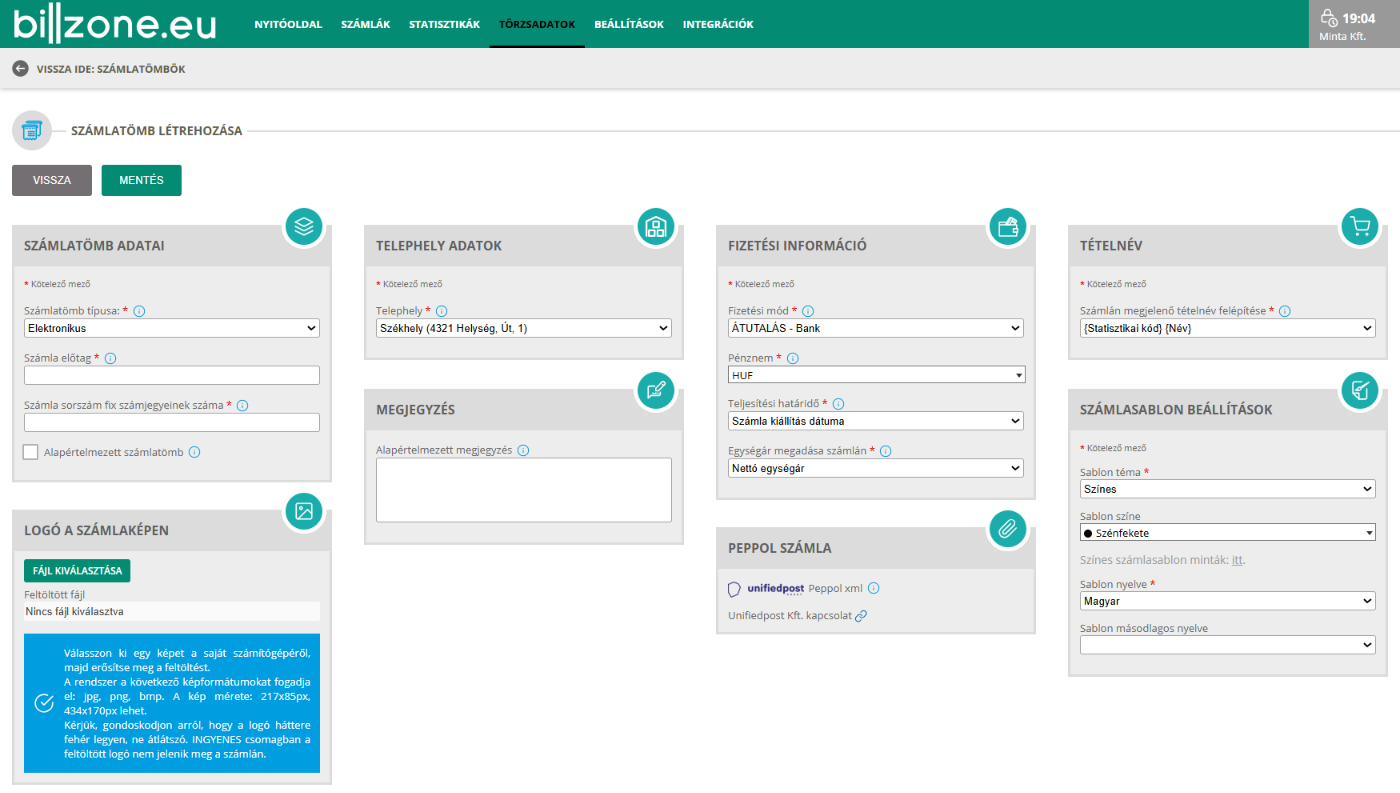Open the Számlák menu
Image resolution: width=1400 pixels, height=793 pixels.
pyautogui.click(x=365, y=24)
